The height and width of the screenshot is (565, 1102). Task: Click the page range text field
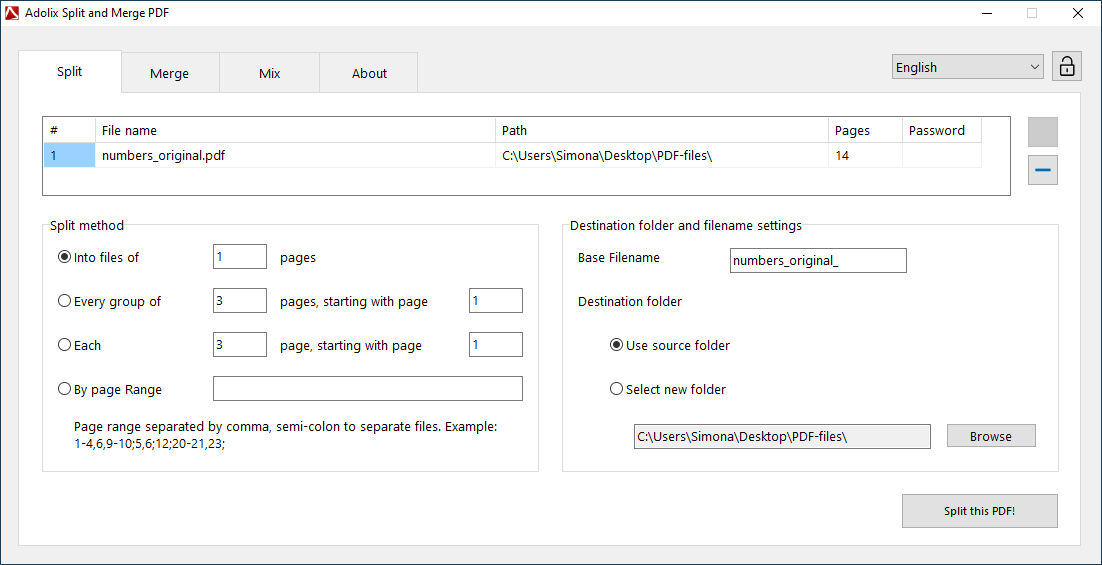click(x=367, y=389)
